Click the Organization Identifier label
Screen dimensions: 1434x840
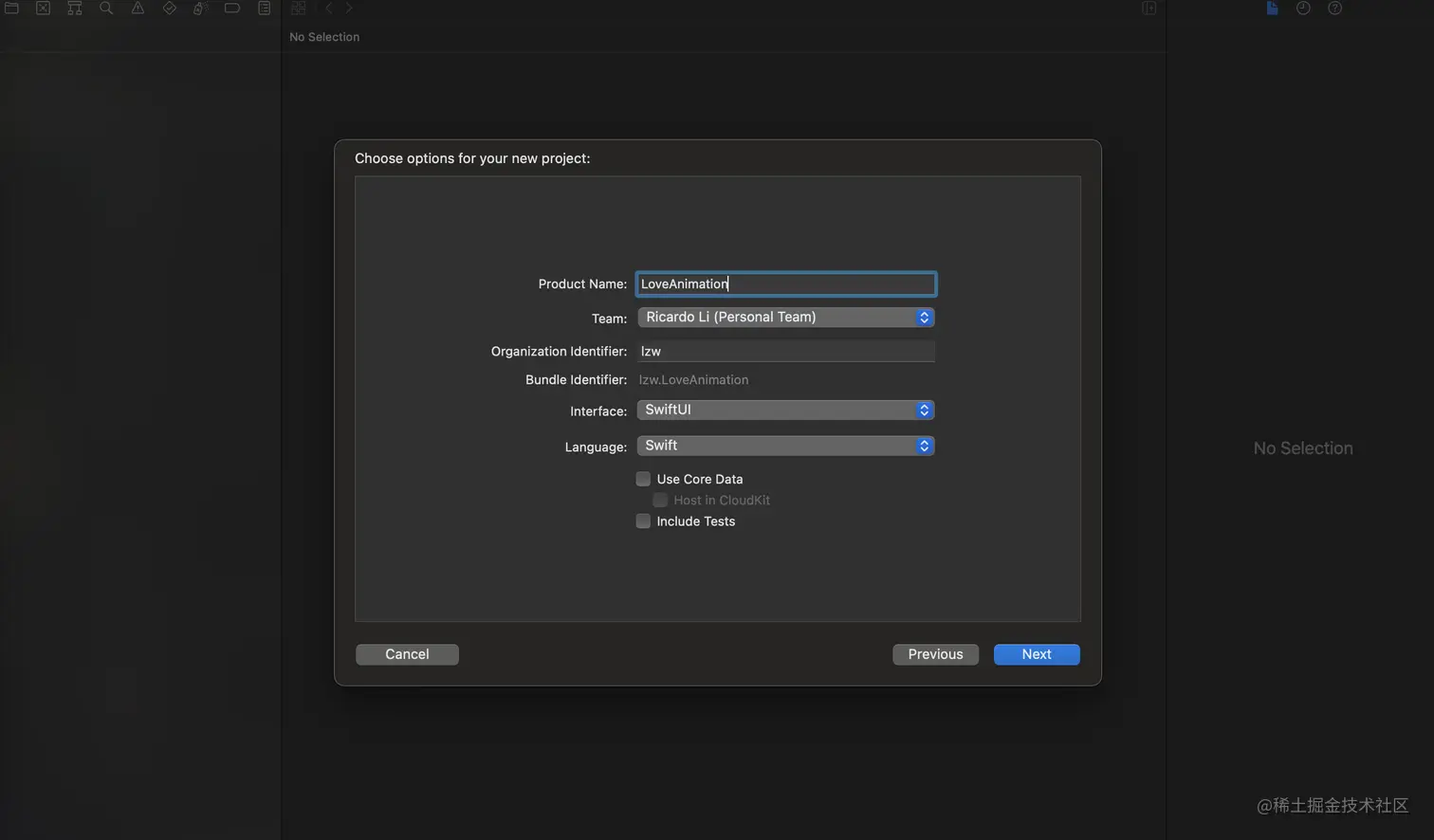(x=559, y=351)
